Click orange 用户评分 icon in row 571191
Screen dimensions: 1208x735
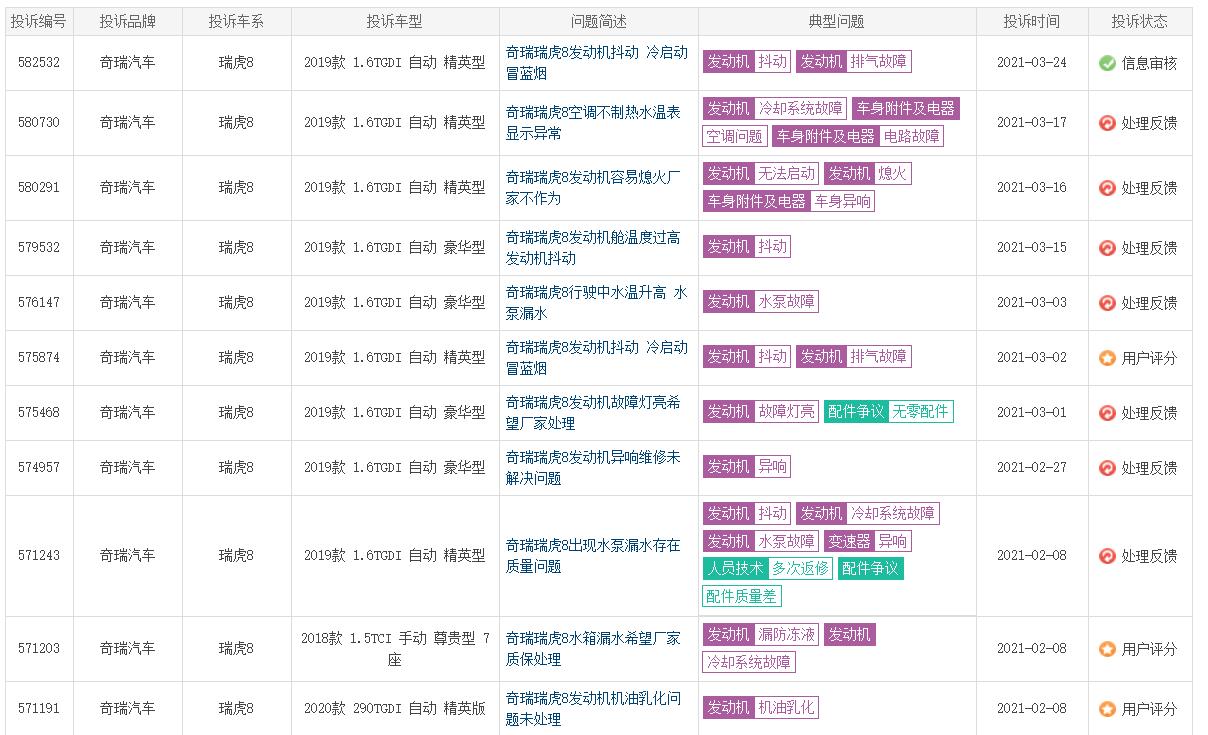tap(1107, 709)
